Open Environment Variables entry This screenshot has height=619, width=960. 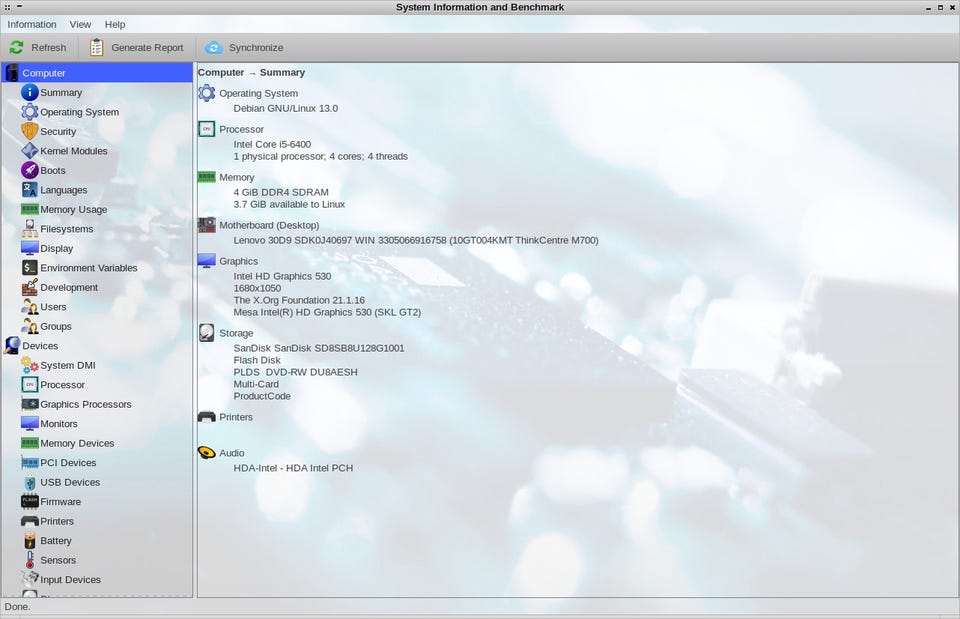pos(88,268)
